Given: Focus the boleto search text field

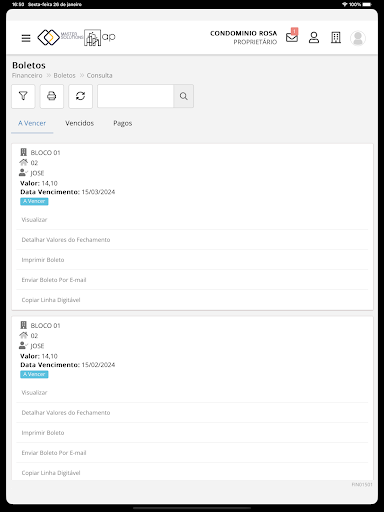Looking at the screenshot, I should [x=135, y=96].
